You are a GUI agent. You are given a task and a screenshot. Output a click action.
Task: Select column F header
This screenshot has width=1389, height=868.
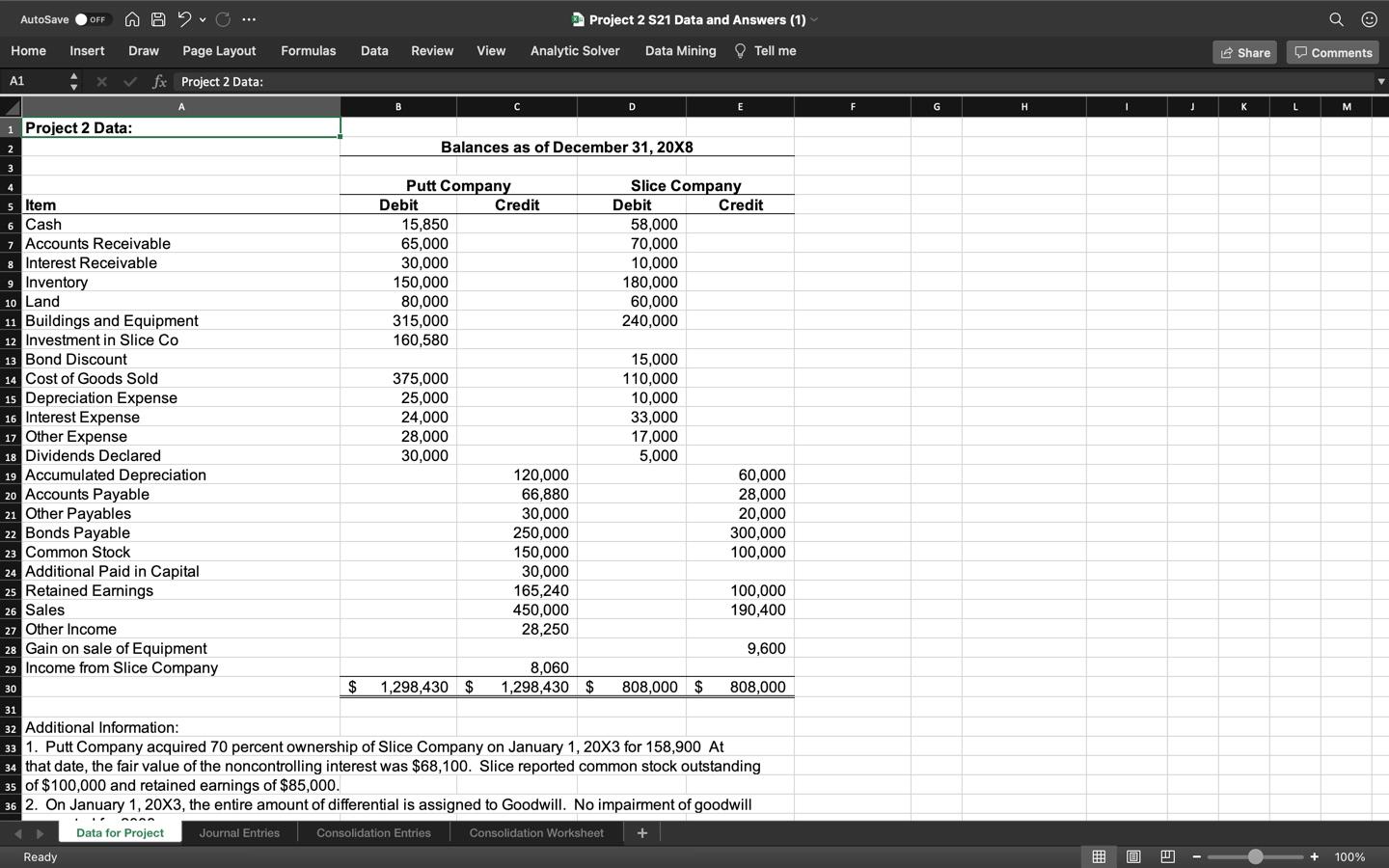point(853,107)
